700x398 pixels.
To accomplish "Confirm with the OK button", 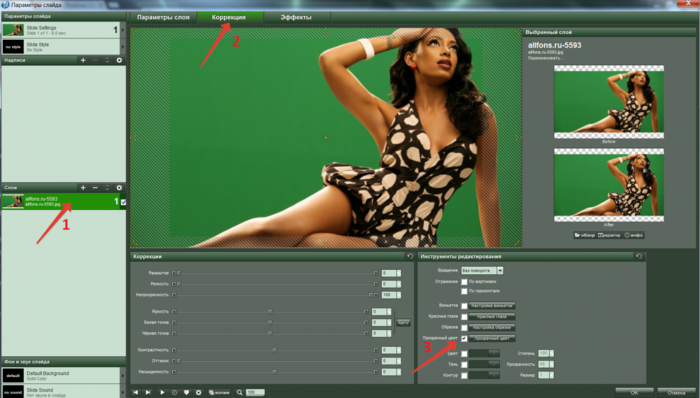I will pyautogui.click(x=634, y=393).
